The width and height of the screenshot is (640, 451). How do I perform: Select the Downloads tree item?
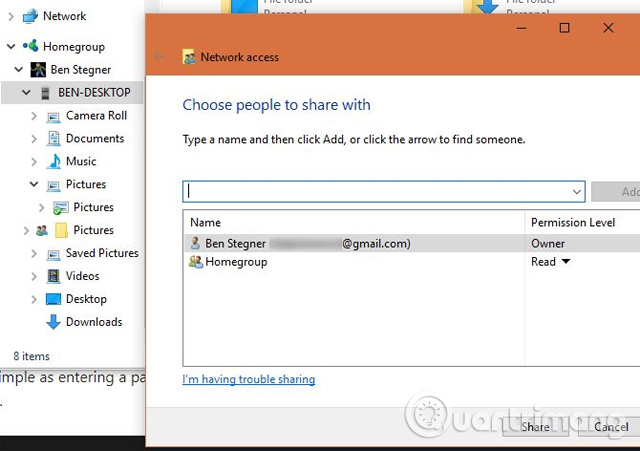click(94, 322)
